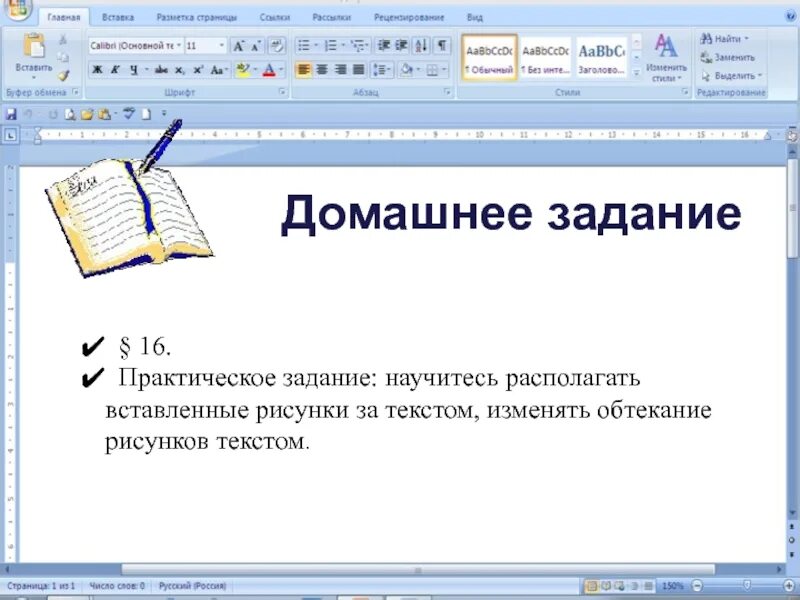
Task: Toggle show paragraph marks (¶)
Action: [442, 45]
